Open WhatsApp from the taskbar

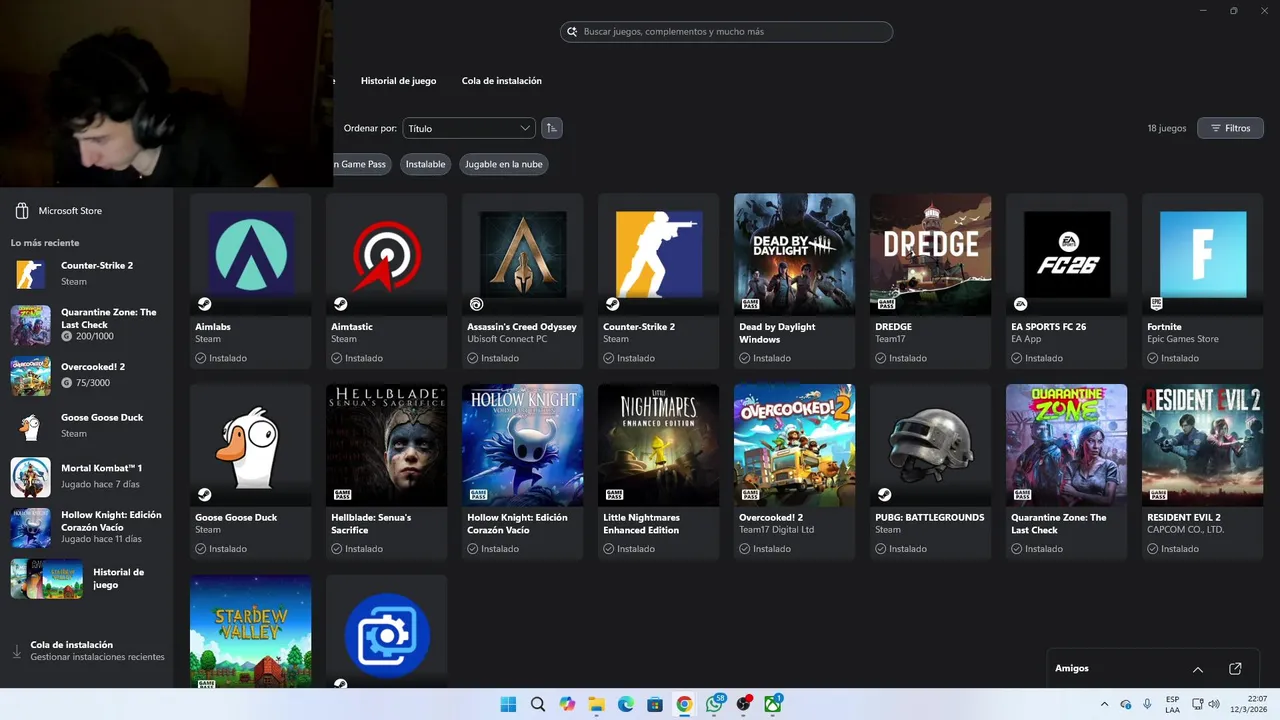point(714,704)
